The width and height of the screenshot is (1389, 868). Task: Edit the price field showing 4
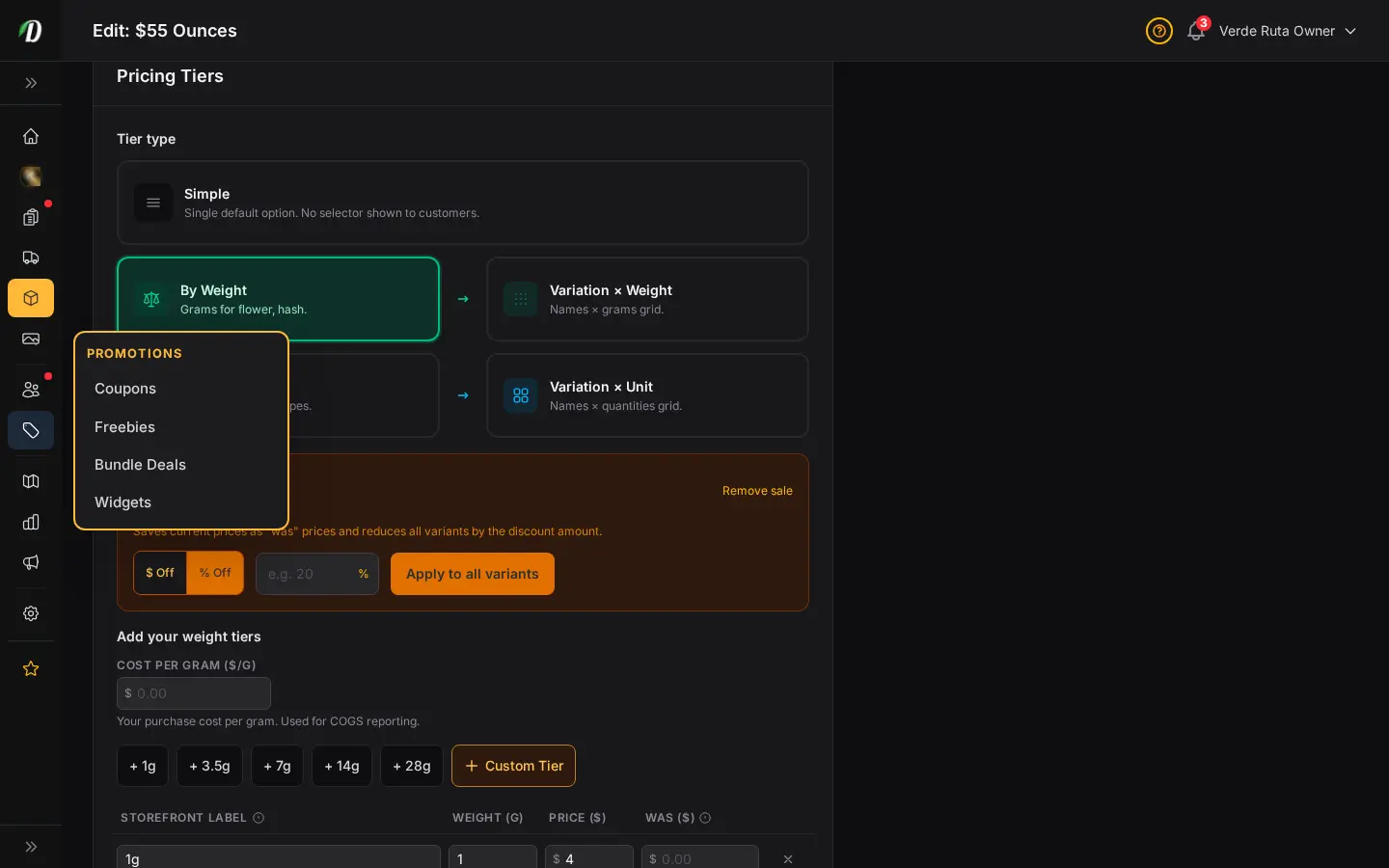click(589, 858)
